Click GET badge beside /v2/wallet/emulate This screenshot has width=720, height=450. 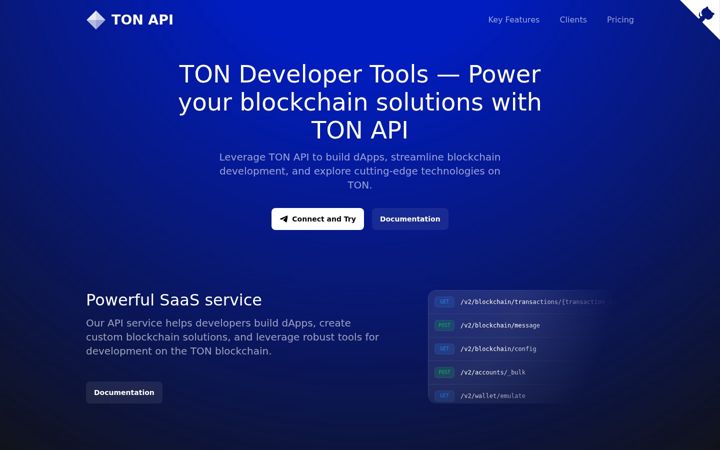click(x=444, y=396)
